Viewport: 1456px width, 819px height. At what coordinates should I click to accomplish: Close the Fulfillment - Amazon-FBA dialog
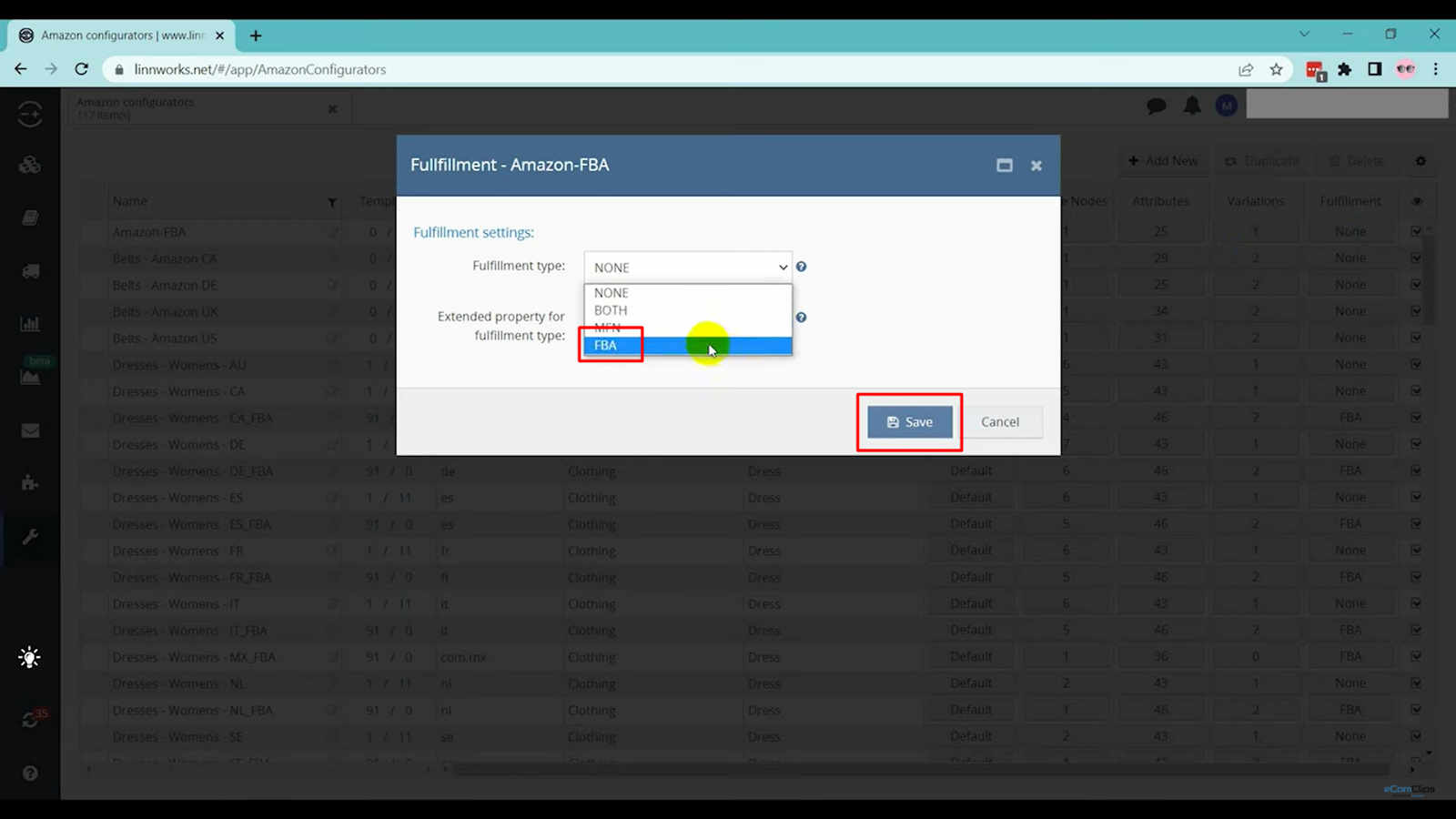tap(1036, 166)
